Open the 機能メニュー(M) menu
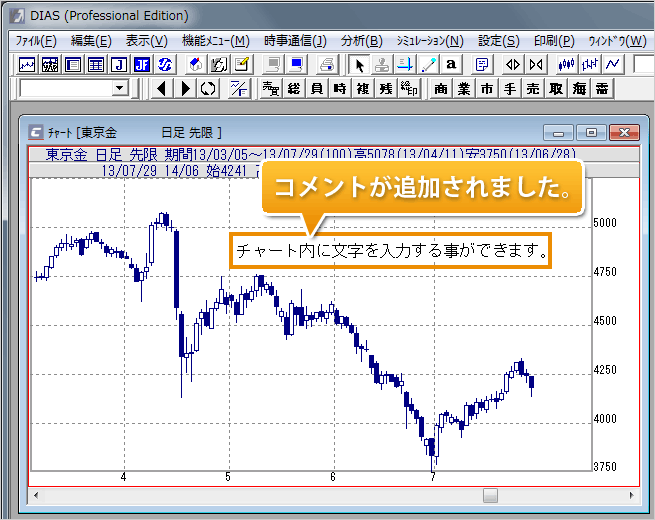This screenshot has height=520, width=655. (x=216, y=41)
